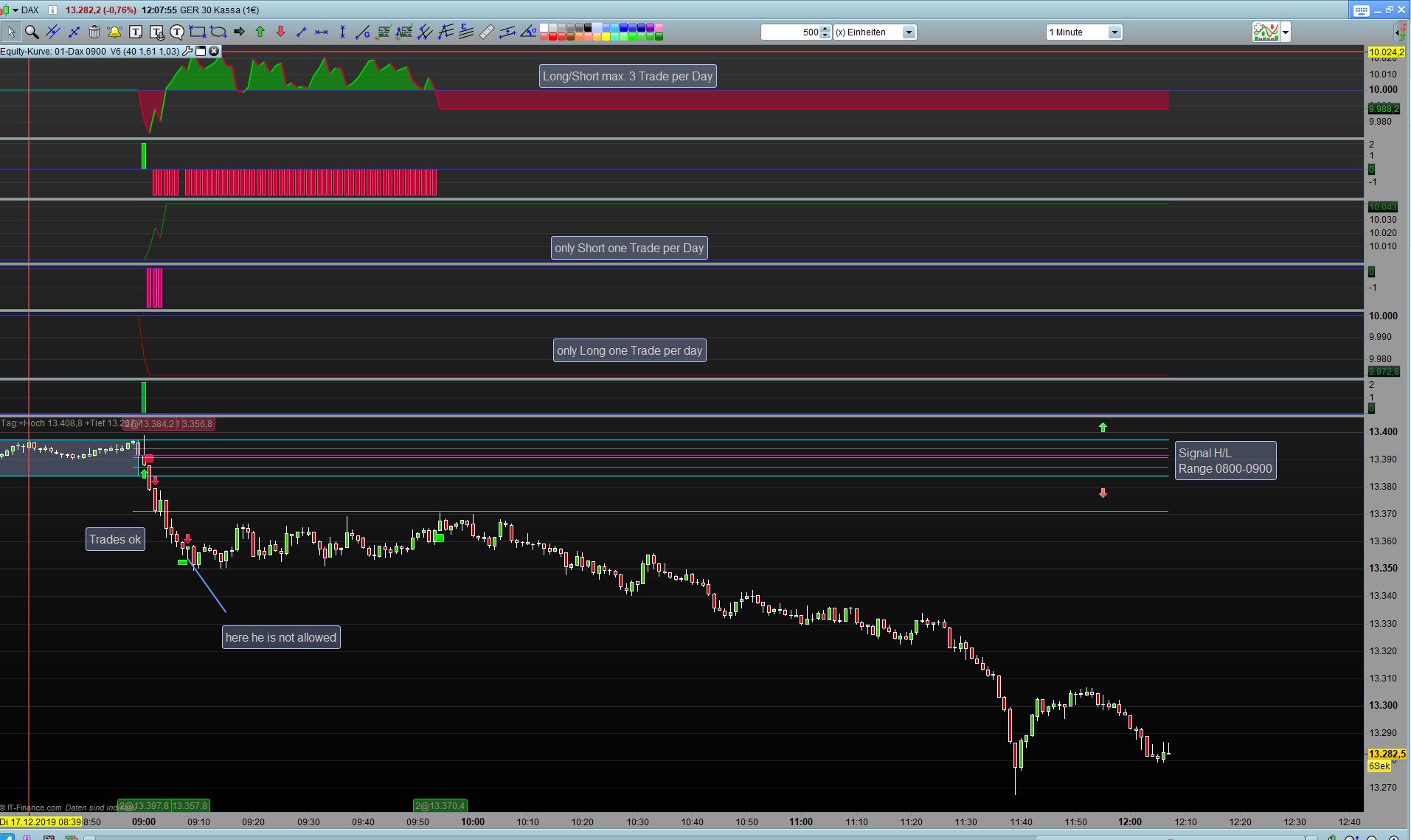Screen dimensions: 1411x840
Task: Click the green 13.357,8 order label
Action: tap(190, 806)
